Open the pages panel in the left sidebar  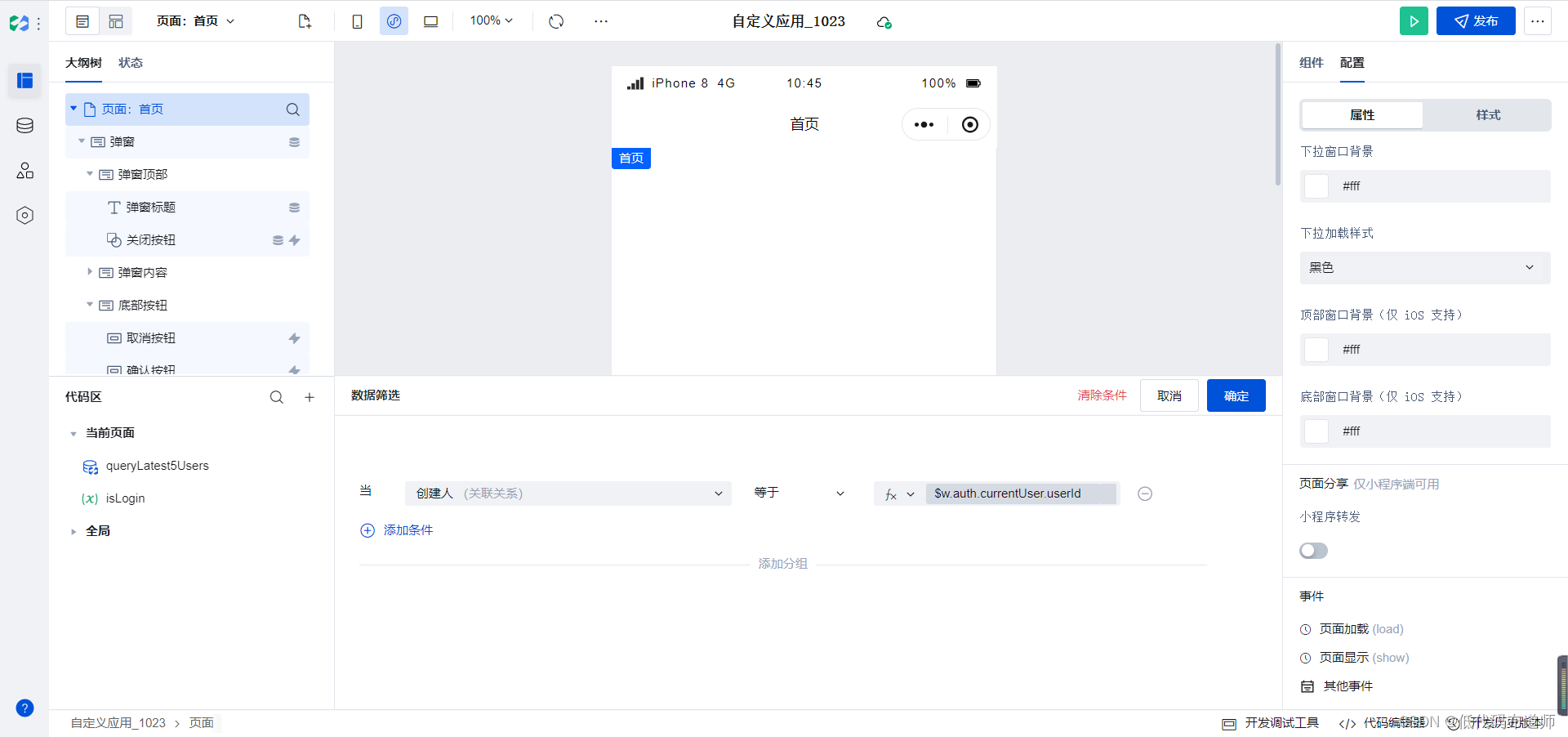(24, 80)
